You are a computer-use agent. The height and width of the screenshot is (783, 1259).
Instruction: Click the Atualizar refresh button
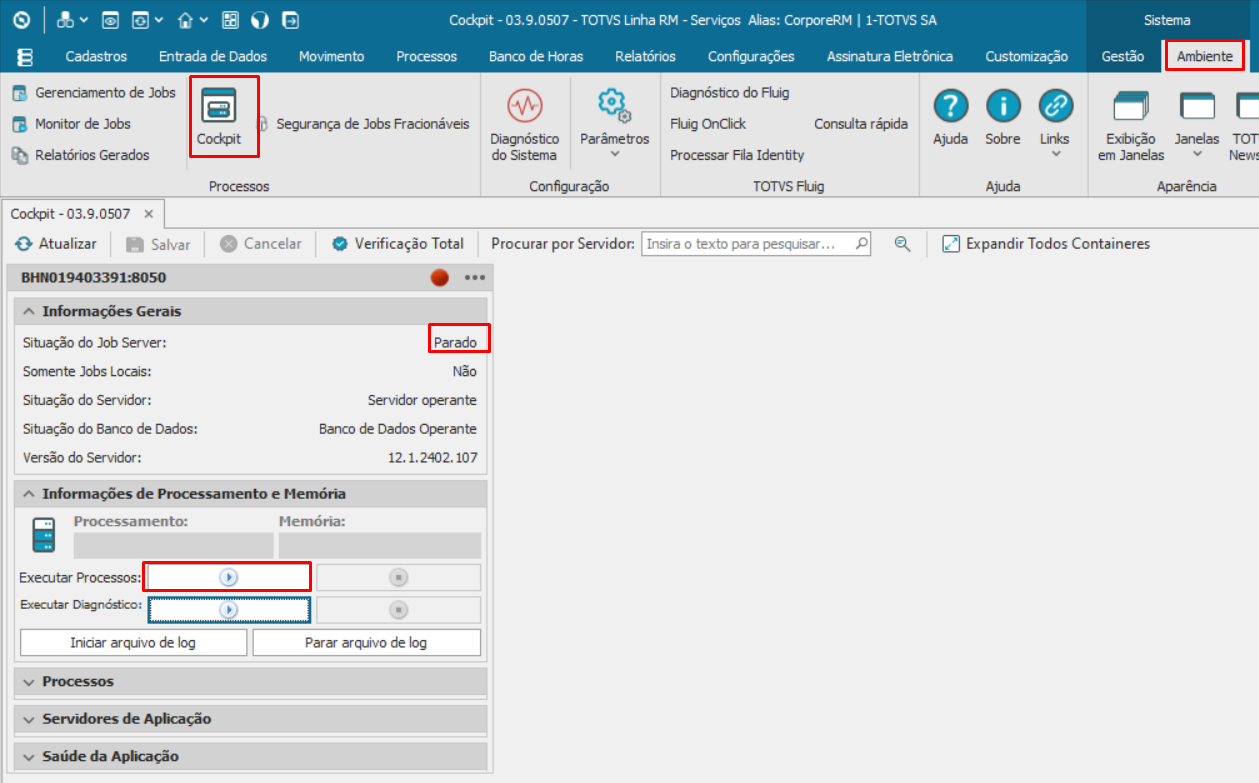tap(56, 244)
